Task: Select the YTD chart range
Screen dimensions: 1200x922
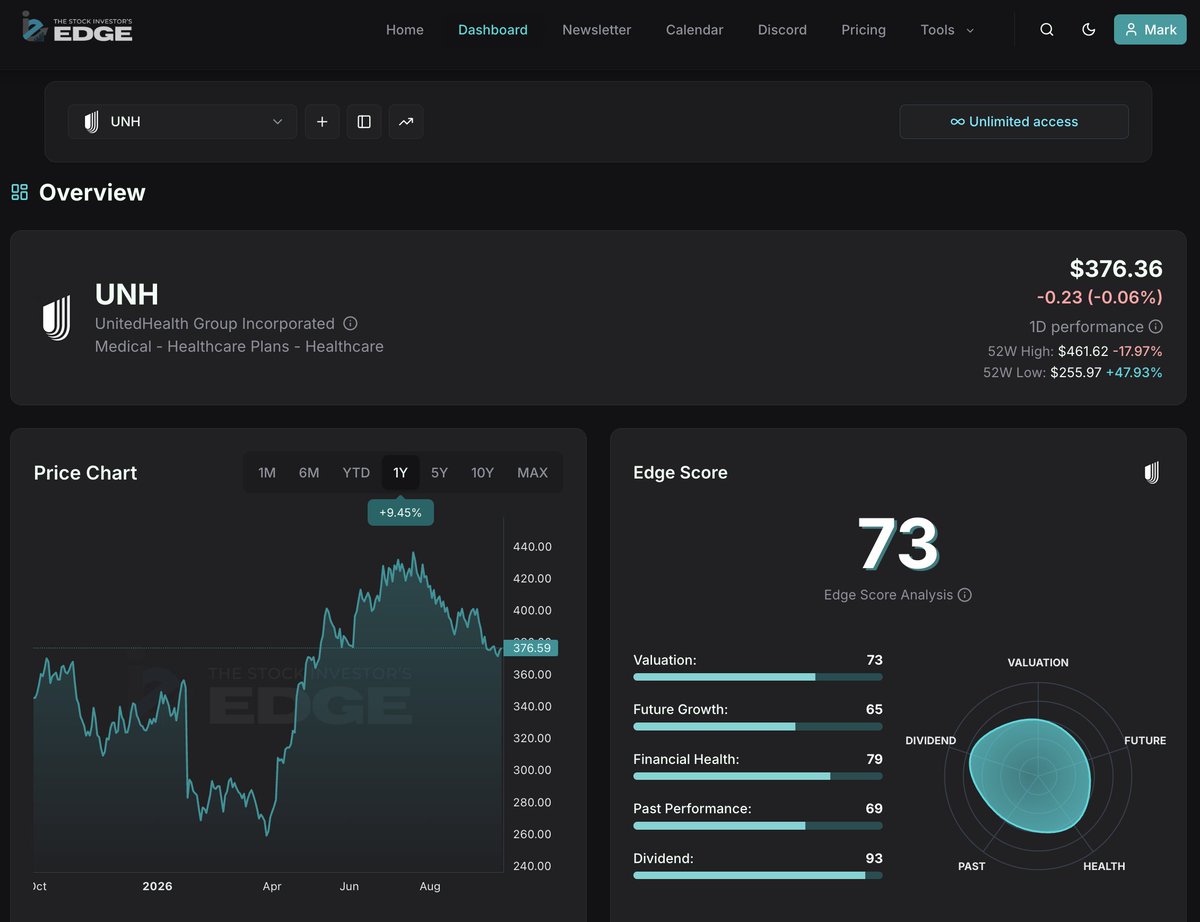Action: [x=356, y=473]
